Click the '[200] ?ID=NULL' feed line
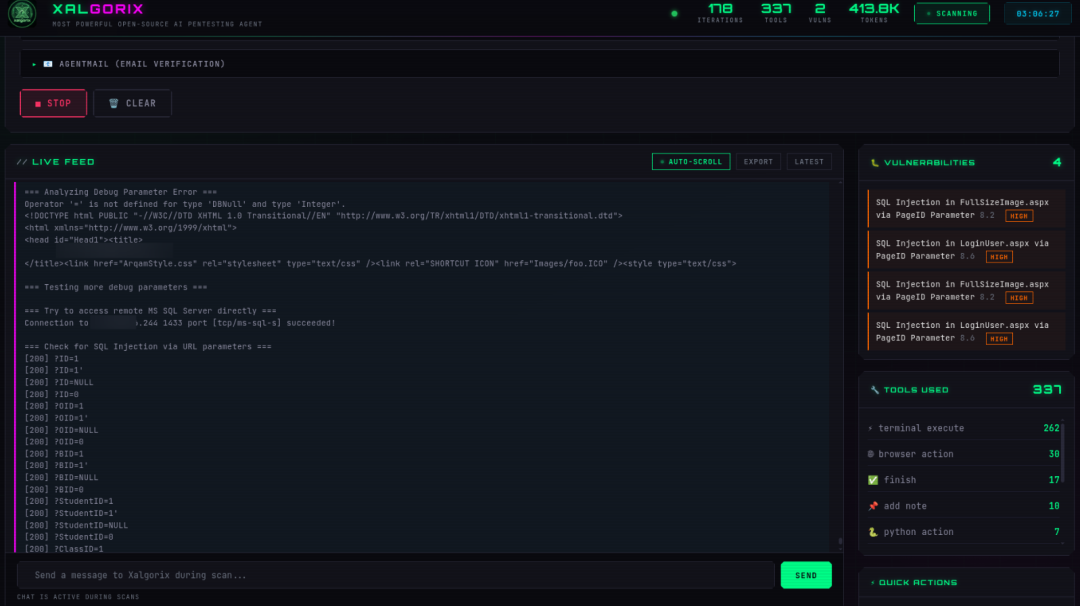 click(x=59, y=382)
